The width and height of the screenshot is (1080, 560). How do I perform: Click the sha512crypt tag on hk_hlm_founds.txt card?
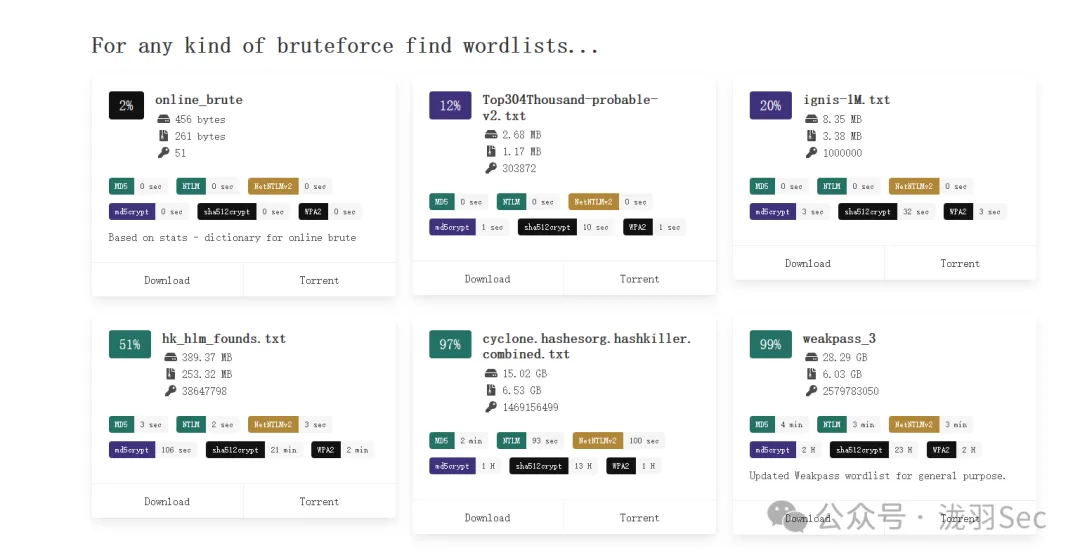click(235, 450)
